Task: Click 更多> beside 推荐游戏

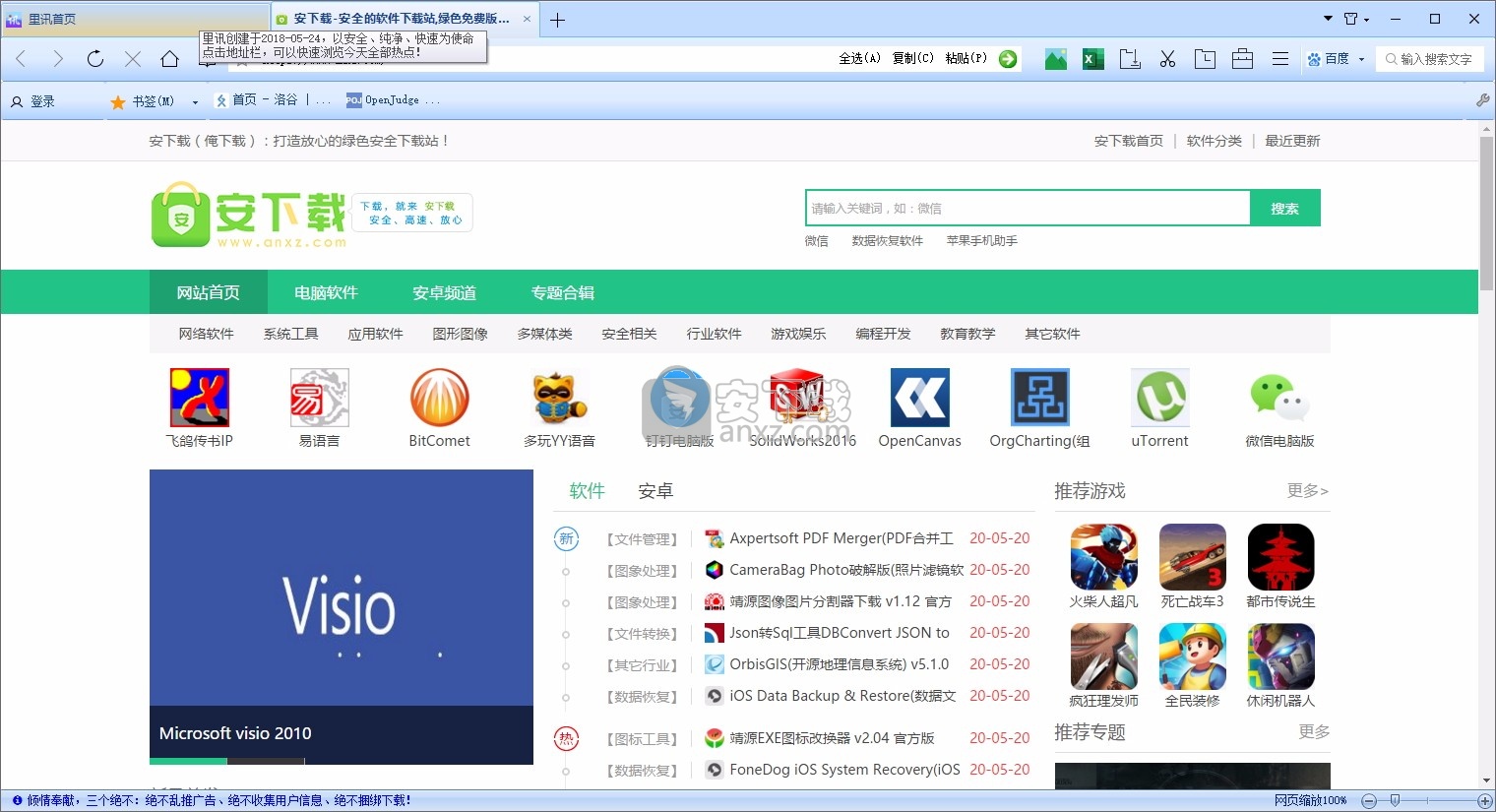Action: [x=1308, y=490]
